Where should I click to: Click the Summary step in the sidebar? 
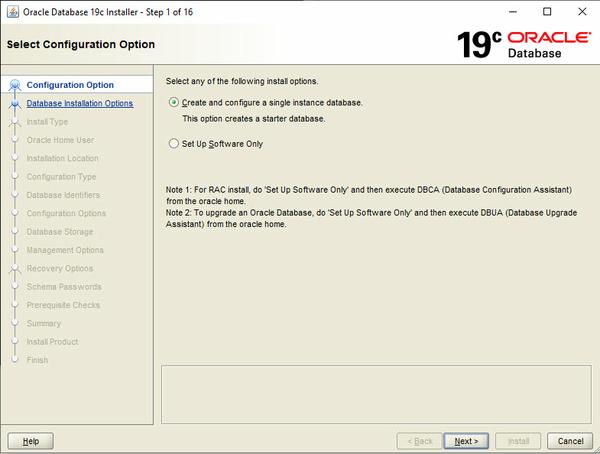tap(44, 323)
